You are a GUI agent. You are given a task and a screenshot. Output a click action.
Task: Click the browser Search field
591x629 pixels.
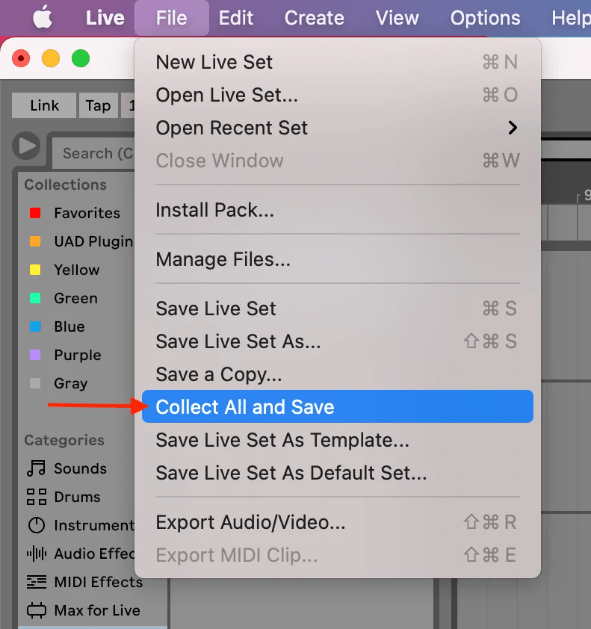point(94,153)
